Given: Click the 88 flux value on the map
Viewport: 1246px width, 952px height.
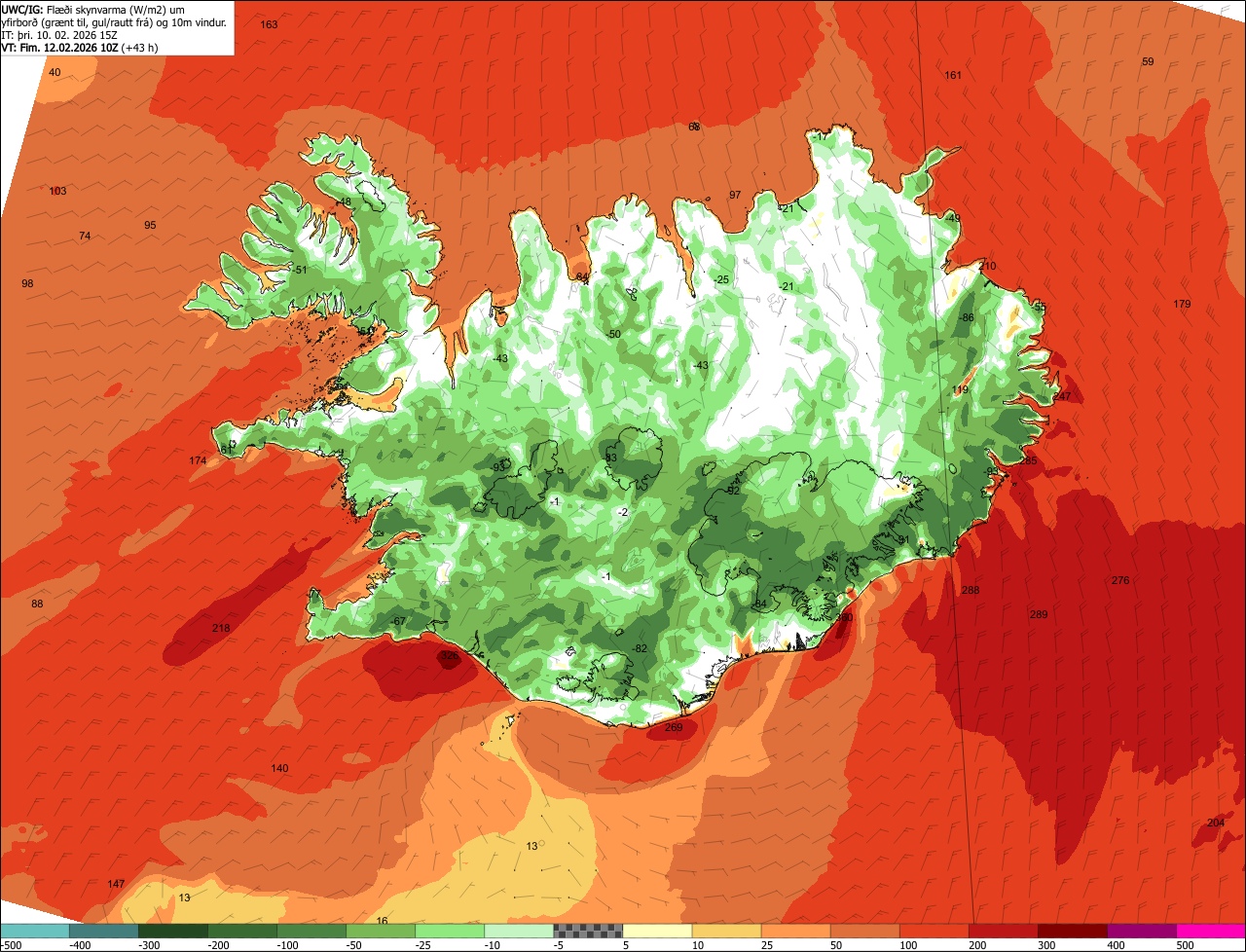Looking at the screenshot, I should tap(37, 604).
